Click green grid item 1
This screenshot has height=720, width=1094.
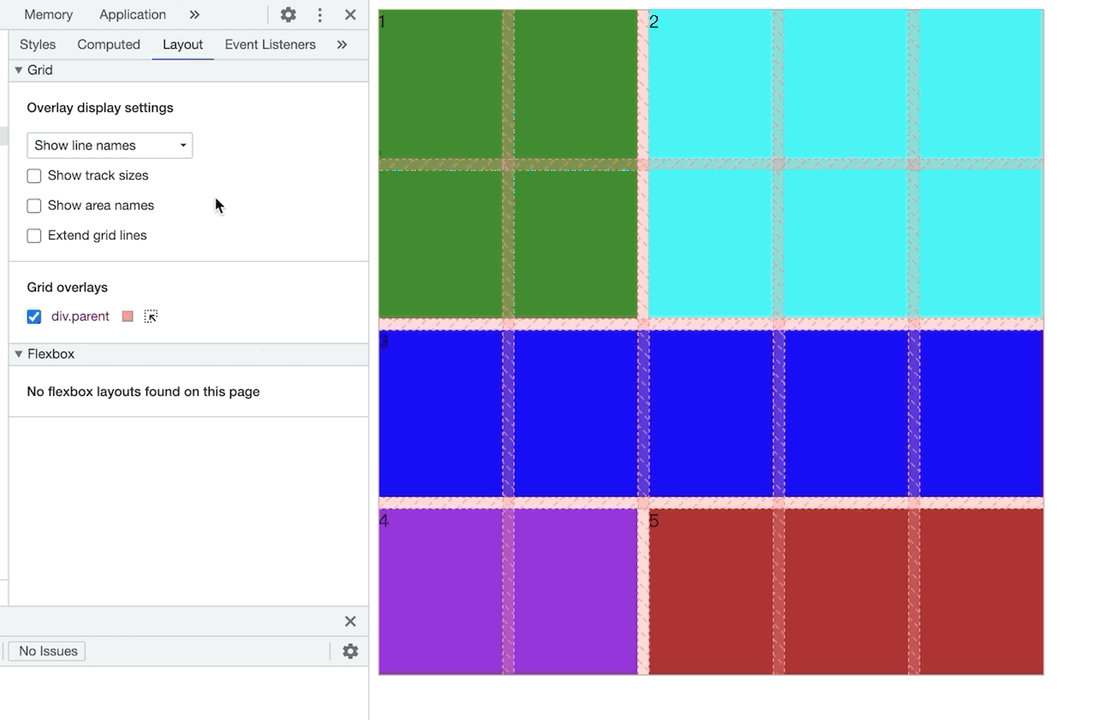coord(508,164)
